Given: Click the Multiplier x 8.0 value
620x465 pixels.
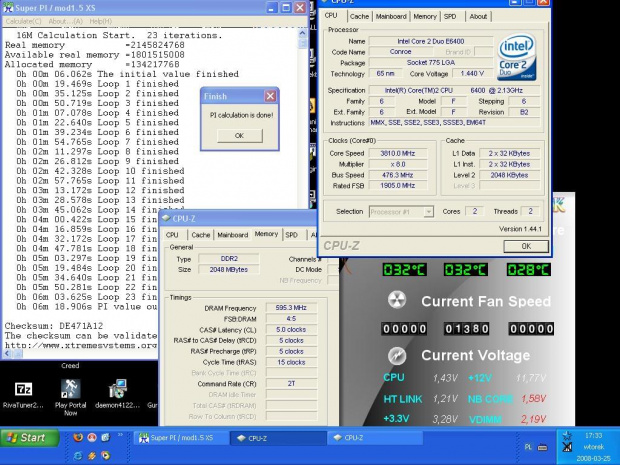Looking at the screenshot, I should (398, 164).
